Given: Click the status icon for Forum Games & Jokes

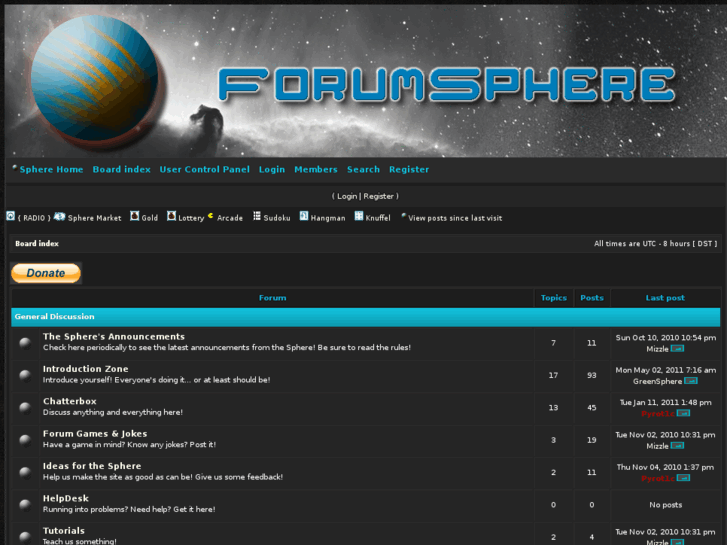Looking at the screenshot, I should [25, 440].
